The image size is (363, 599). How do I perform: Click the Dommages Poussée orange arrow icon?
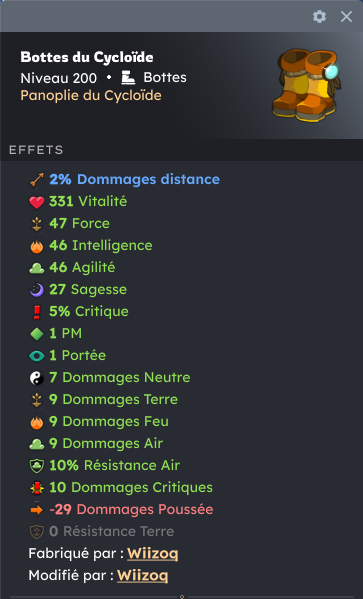click(x=37, y=510)
